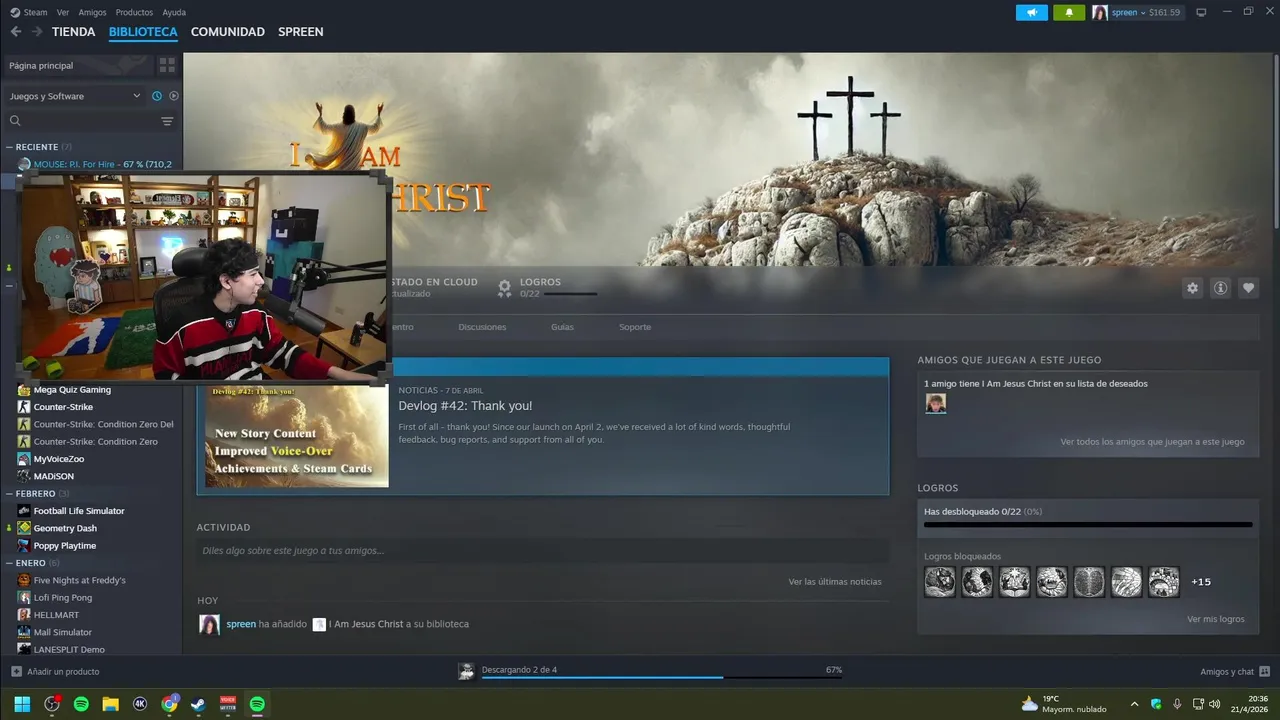This screenshot has height=720, width=1280.
Task: Toggle show ready-to-play games icon
Action: tap(174, 96)
